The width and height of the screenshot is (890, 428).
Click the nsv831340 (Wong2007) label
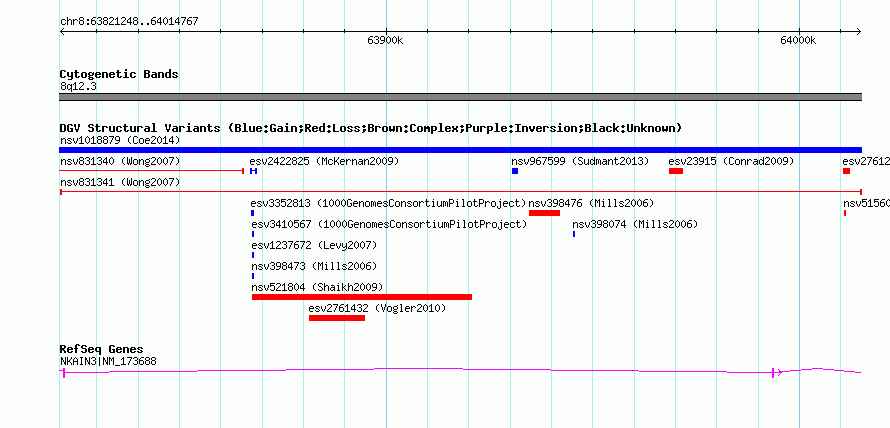[120, 162]
